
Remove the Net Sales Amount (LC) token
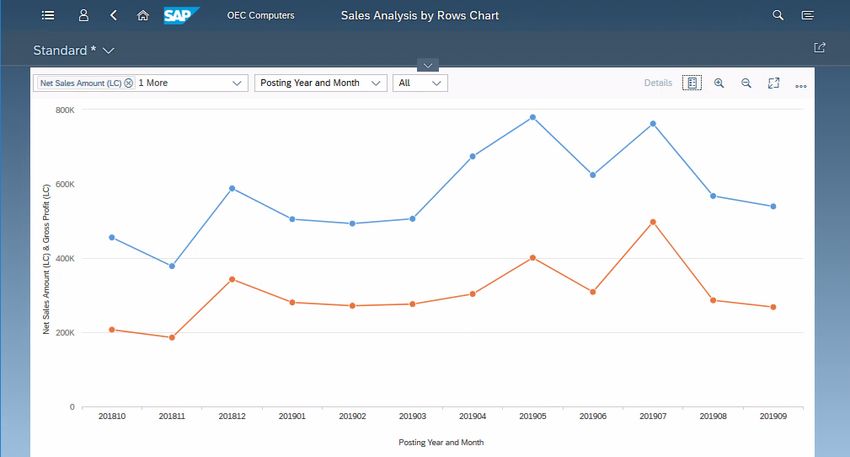129,83
